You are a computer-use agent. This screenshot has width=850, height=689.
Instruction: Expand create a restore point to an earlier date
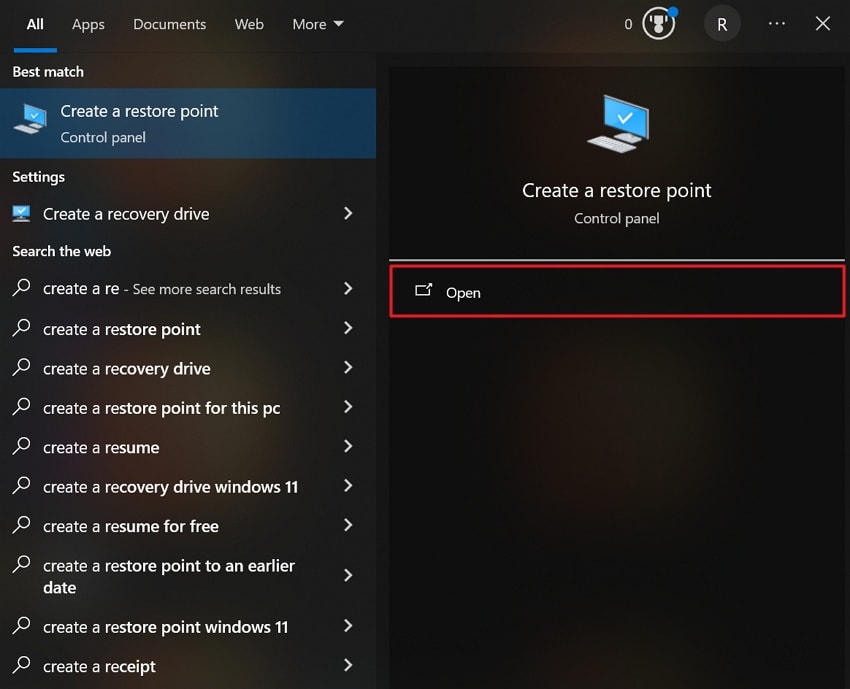point(348,576)
